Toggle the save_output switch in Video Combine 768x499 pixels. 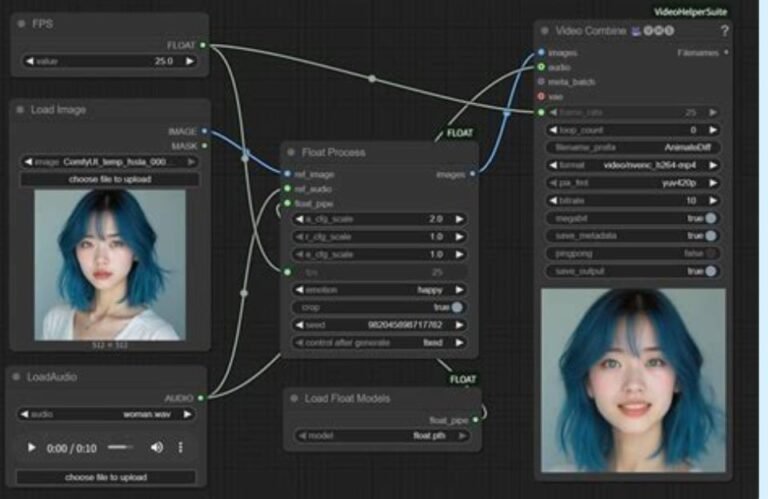711,271
